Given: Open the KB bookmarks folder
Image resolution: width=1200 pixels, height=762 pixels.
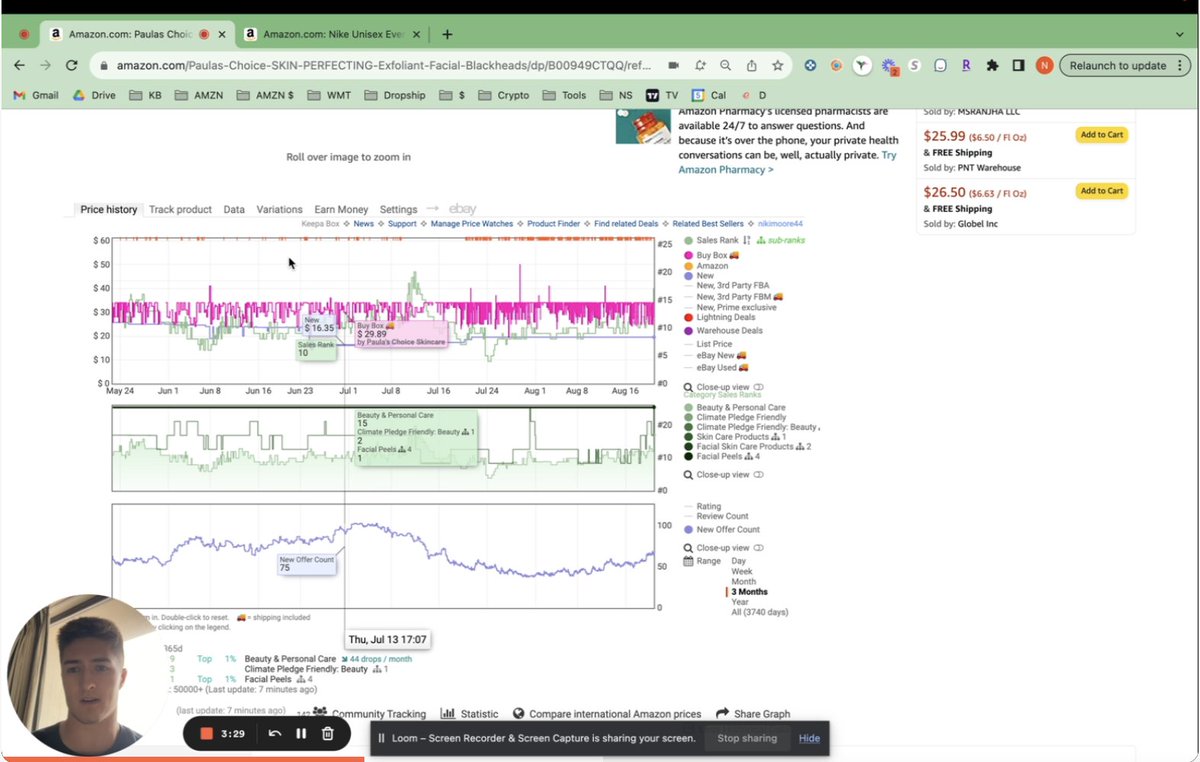Looking at the screenshot, I should (146, 95).
